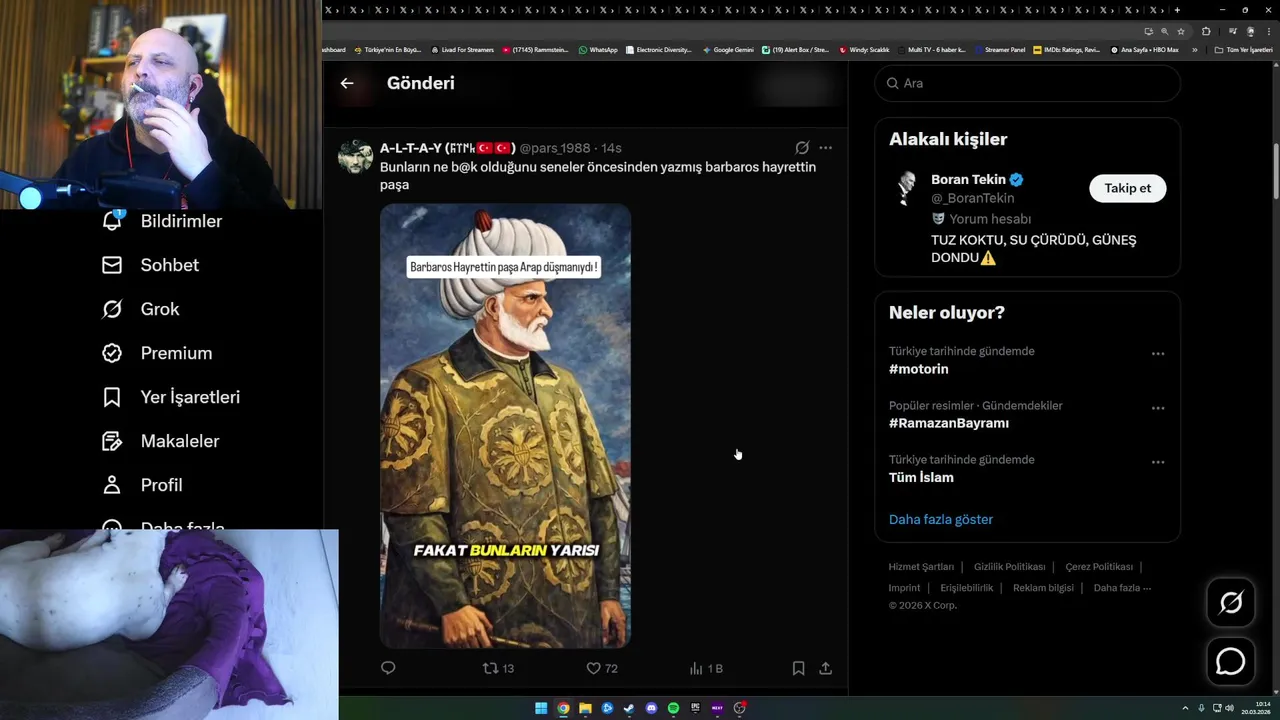
Task: View post analytics showing 1 B
Action: 706,668
